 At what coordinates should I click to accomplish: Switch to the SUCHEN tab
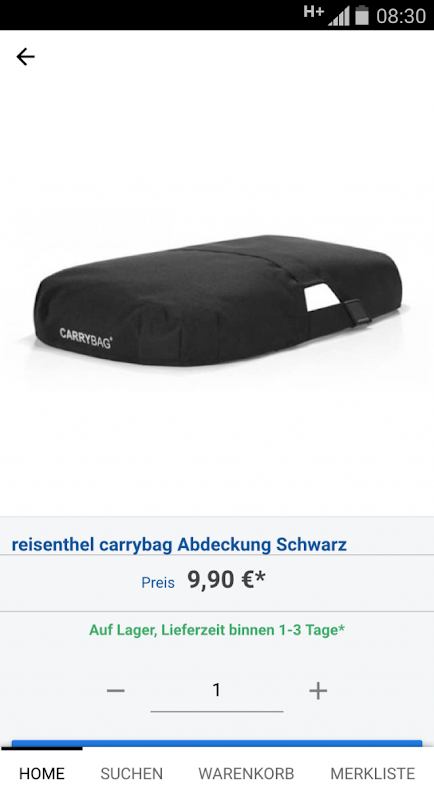coord(132,773)
